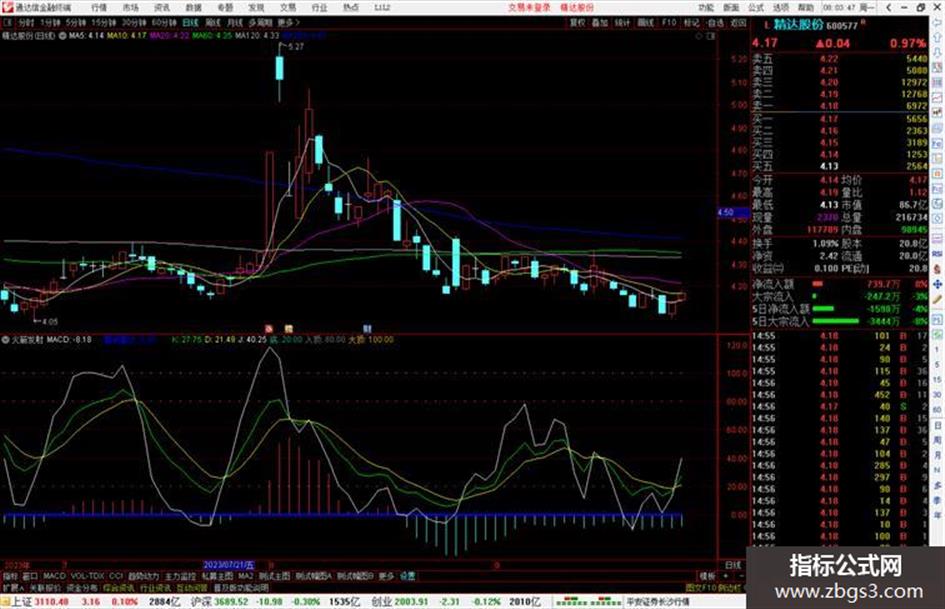Click the 2023/07/21 date marker on timeline
The height and width of the screenshot is (609, 945).
[x=229, y=565]
